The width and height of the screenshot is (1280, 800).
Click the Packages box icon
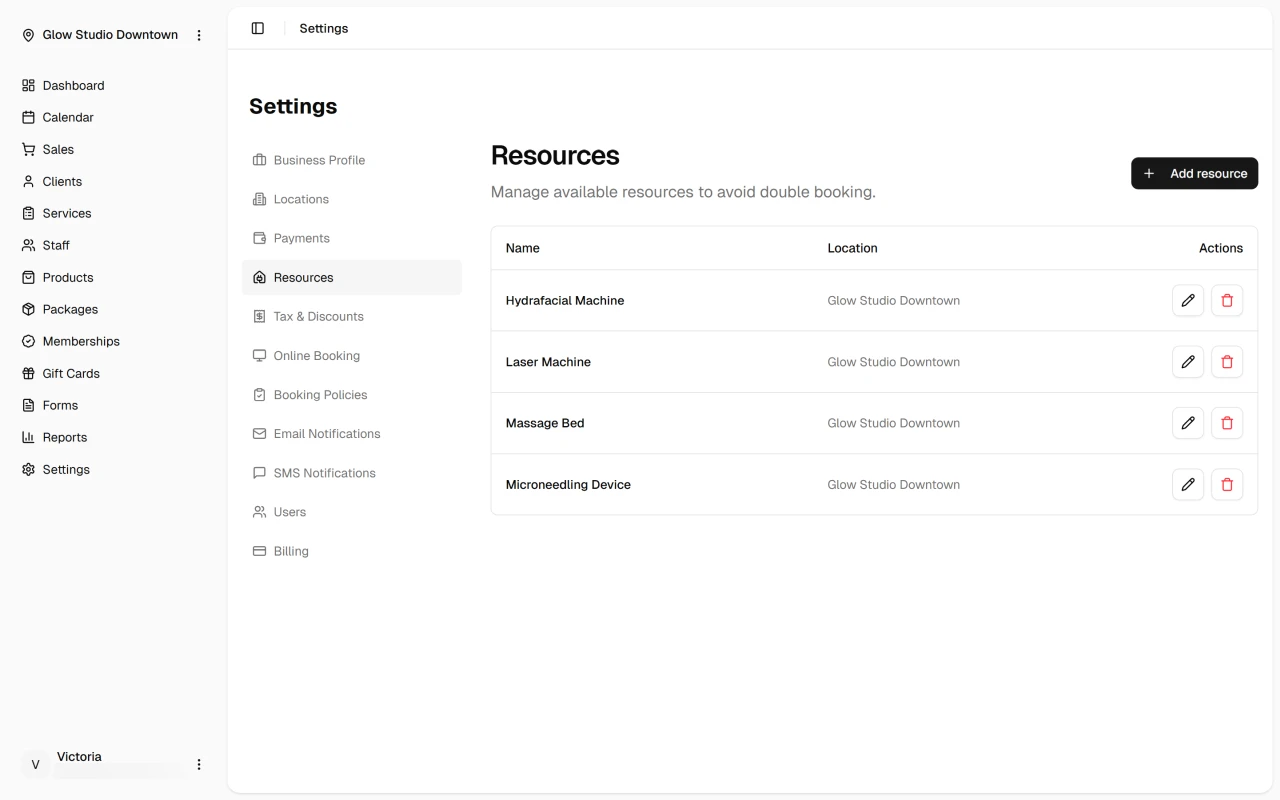[x=28, y=309]
